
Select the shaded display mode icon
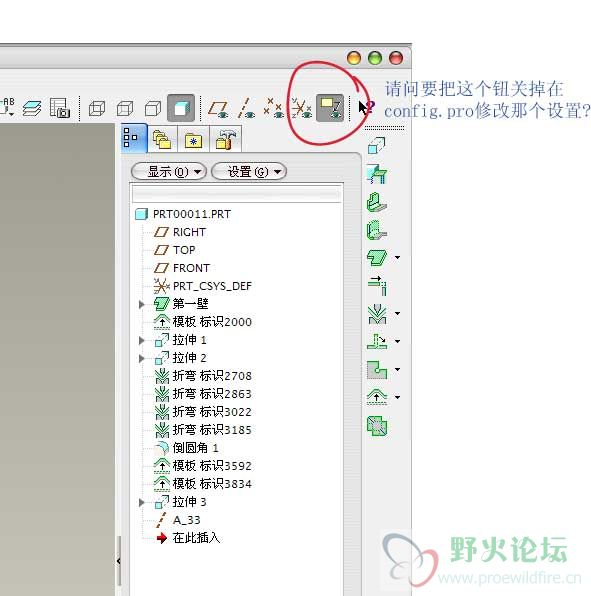point(181,108)
